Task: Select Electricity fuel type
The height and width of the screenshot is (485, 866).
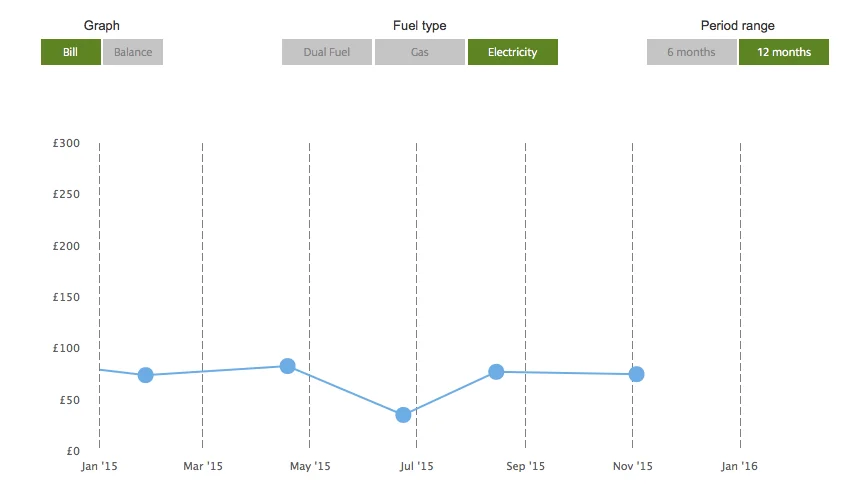Action: pyautogui.click(x=513, y=52)
